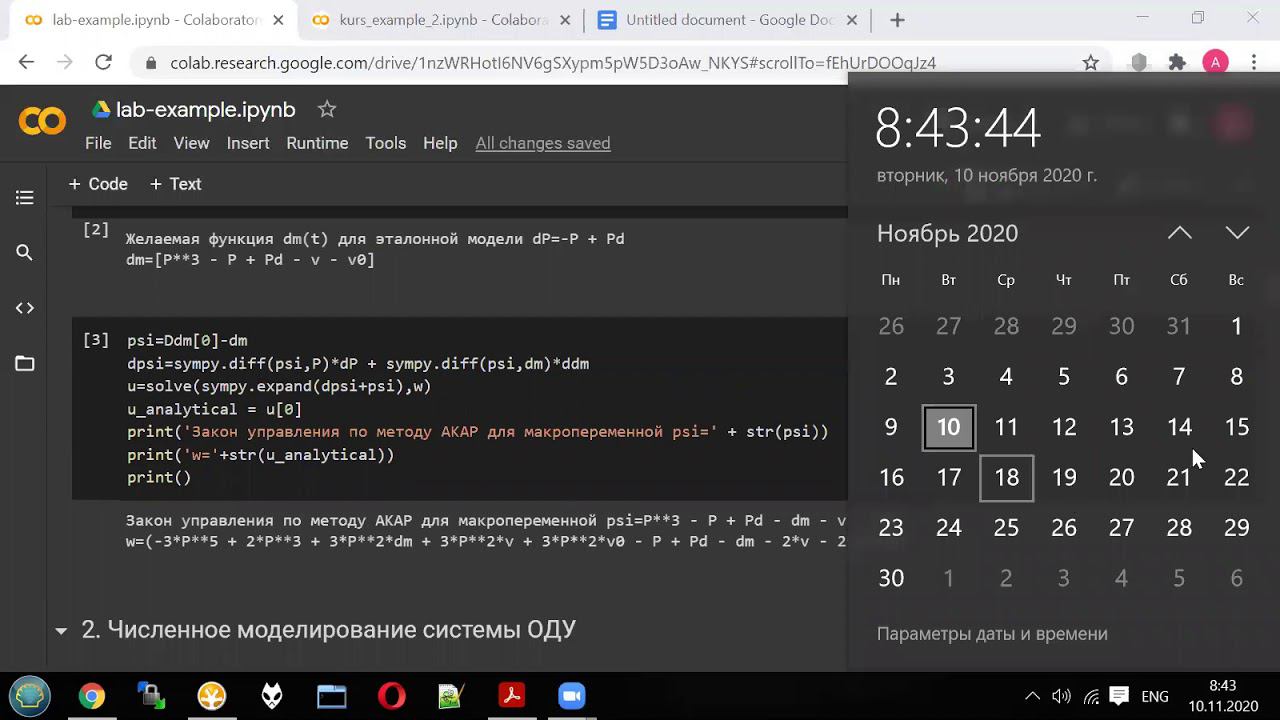Open the Opera browser taskbar icon
This screenshot has height=720, width=1280.
(392, 696)
